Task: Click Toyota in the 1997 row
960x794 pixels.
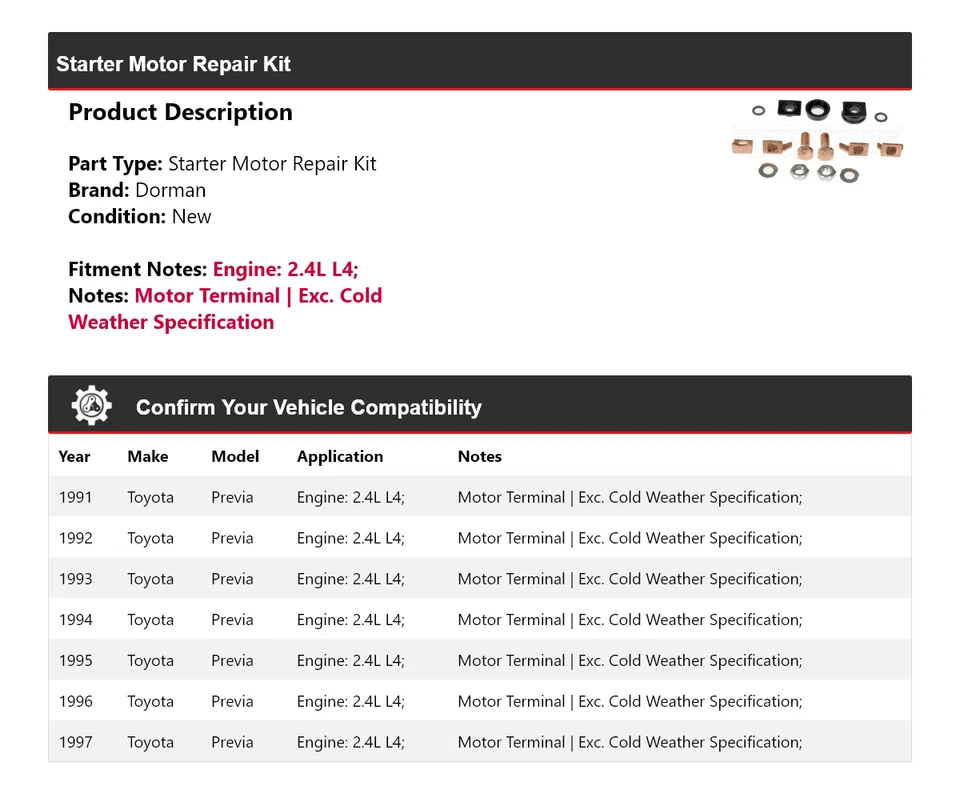Action: [x=151, y=743]
